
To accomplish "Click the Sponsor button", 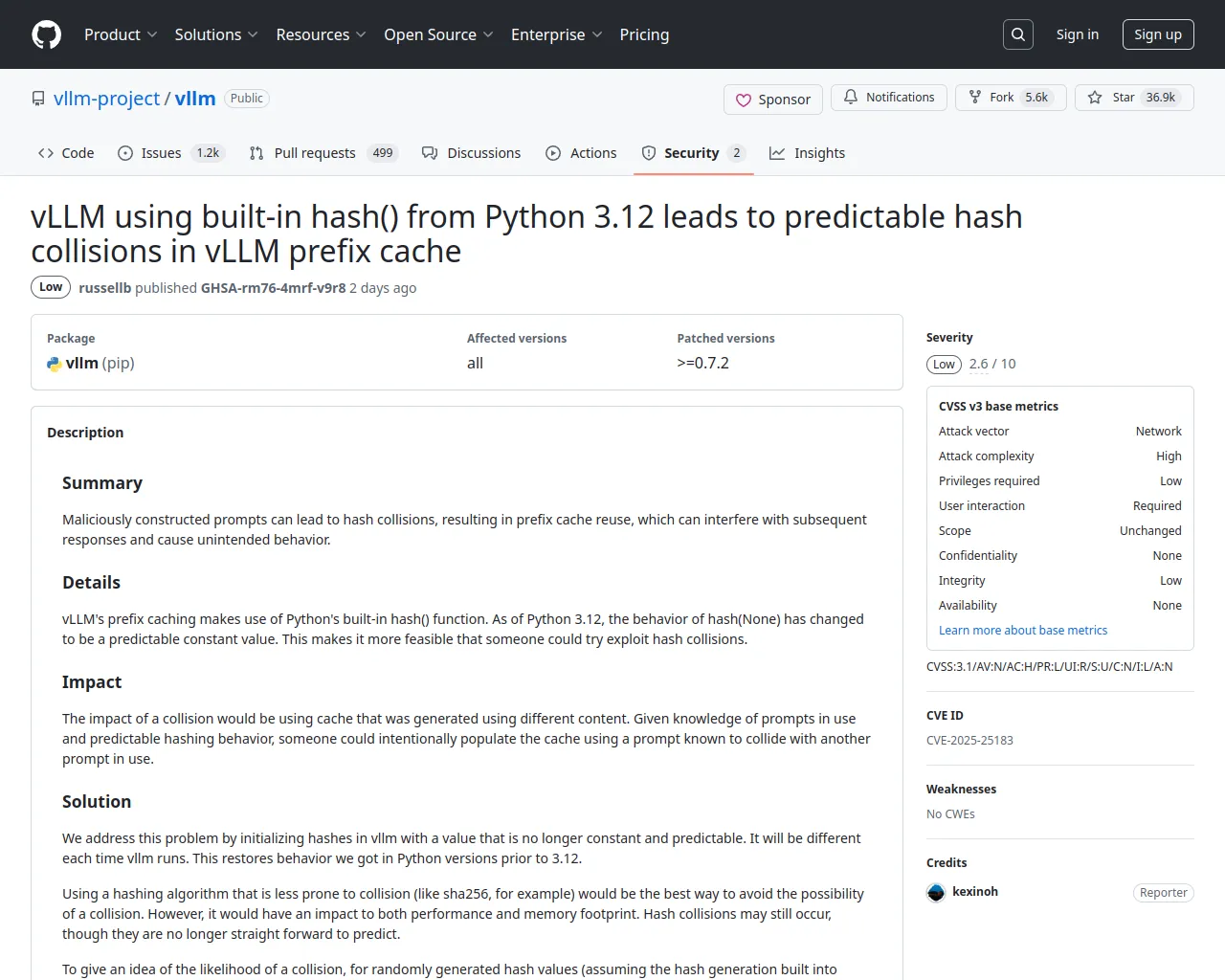I will point(773,100).
